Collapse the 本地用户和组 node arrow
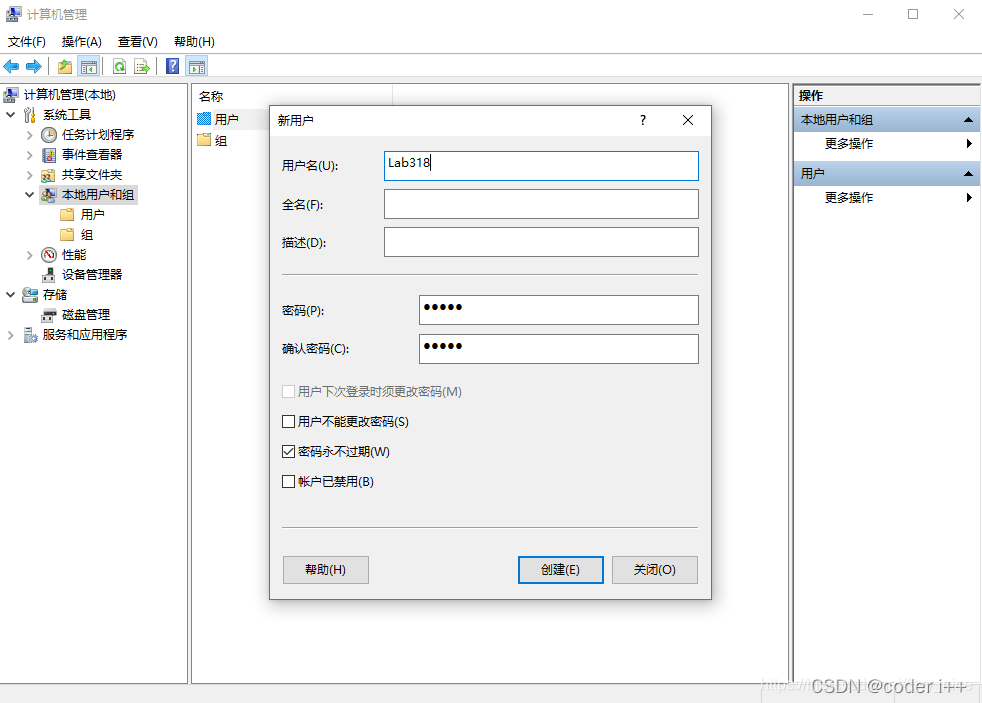Viewport: 982px width, 703px height. tap(29, 195)
